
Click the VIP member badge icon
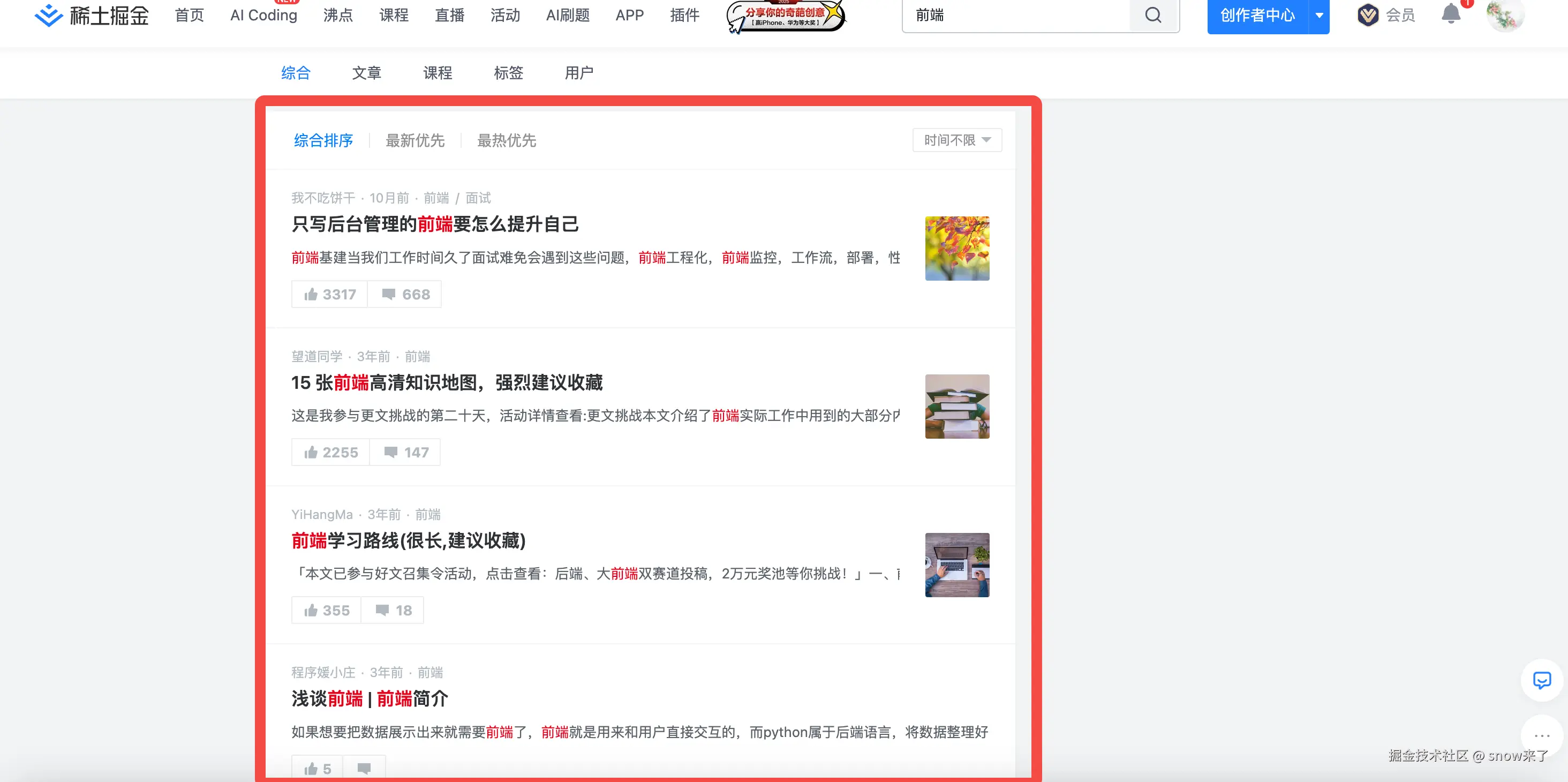click(x=1368, y=14)
